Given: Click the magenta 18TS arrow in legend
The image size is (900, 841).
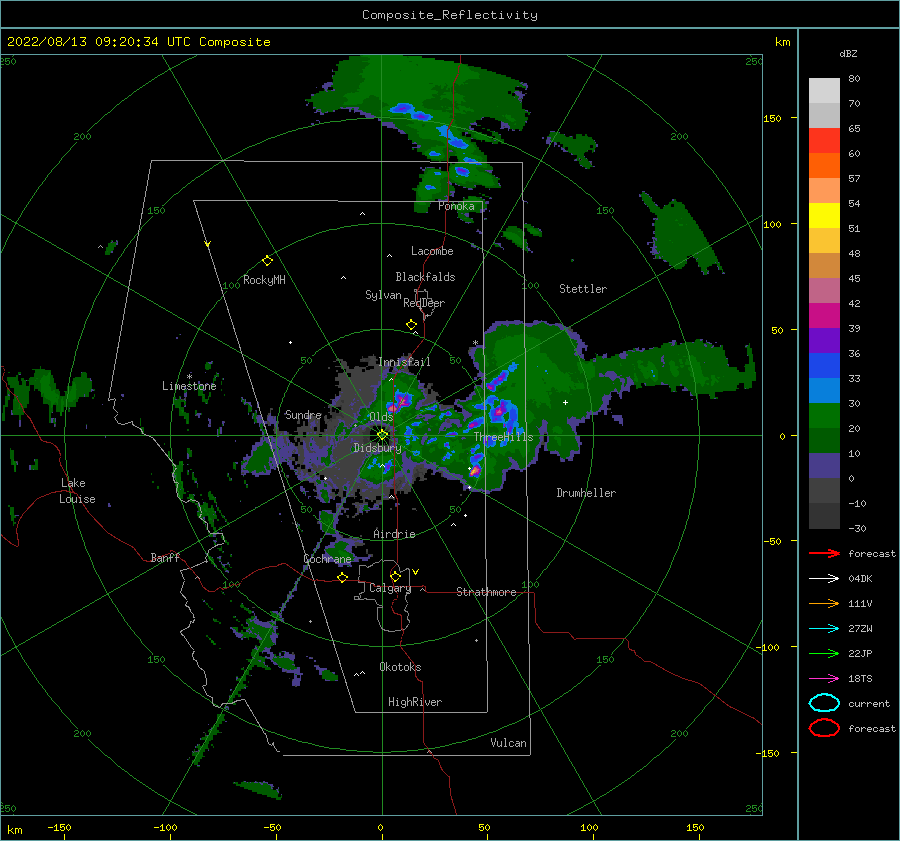Looking at the screenshot, I should click(824, 679).
